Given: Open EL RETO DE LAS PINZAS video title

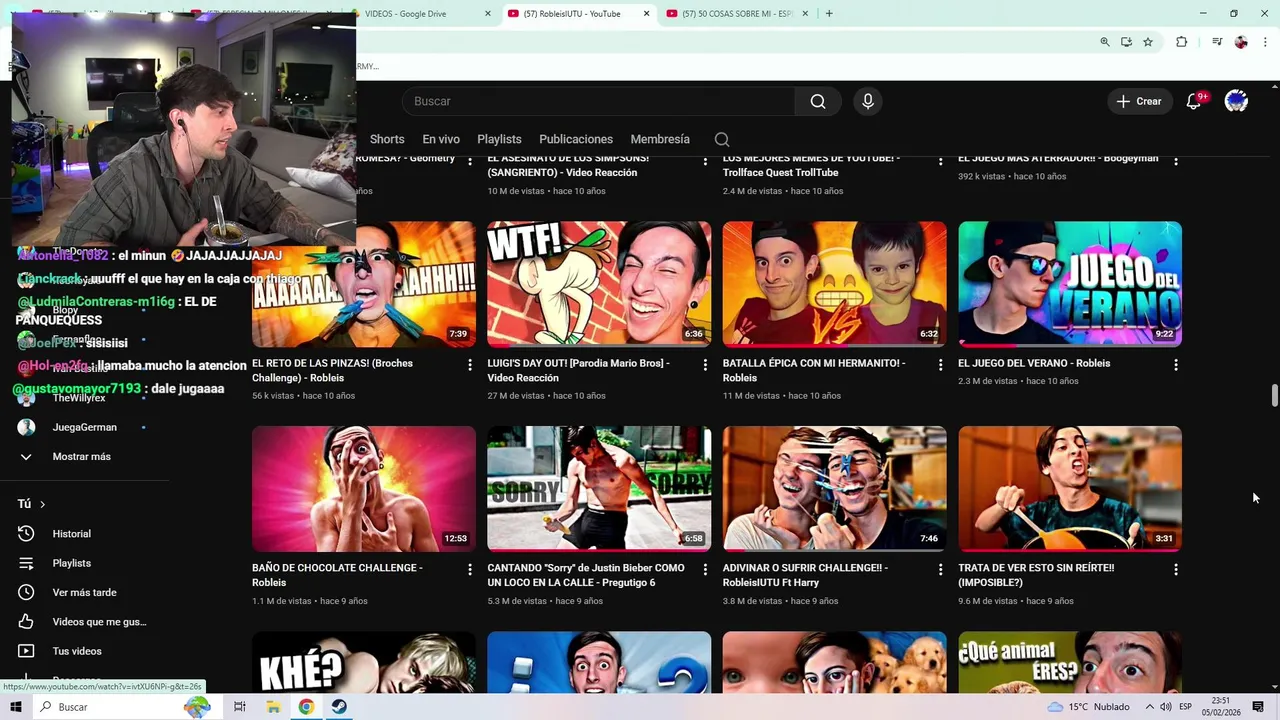Looking at the screenshot, I should [x=332, y=370].
